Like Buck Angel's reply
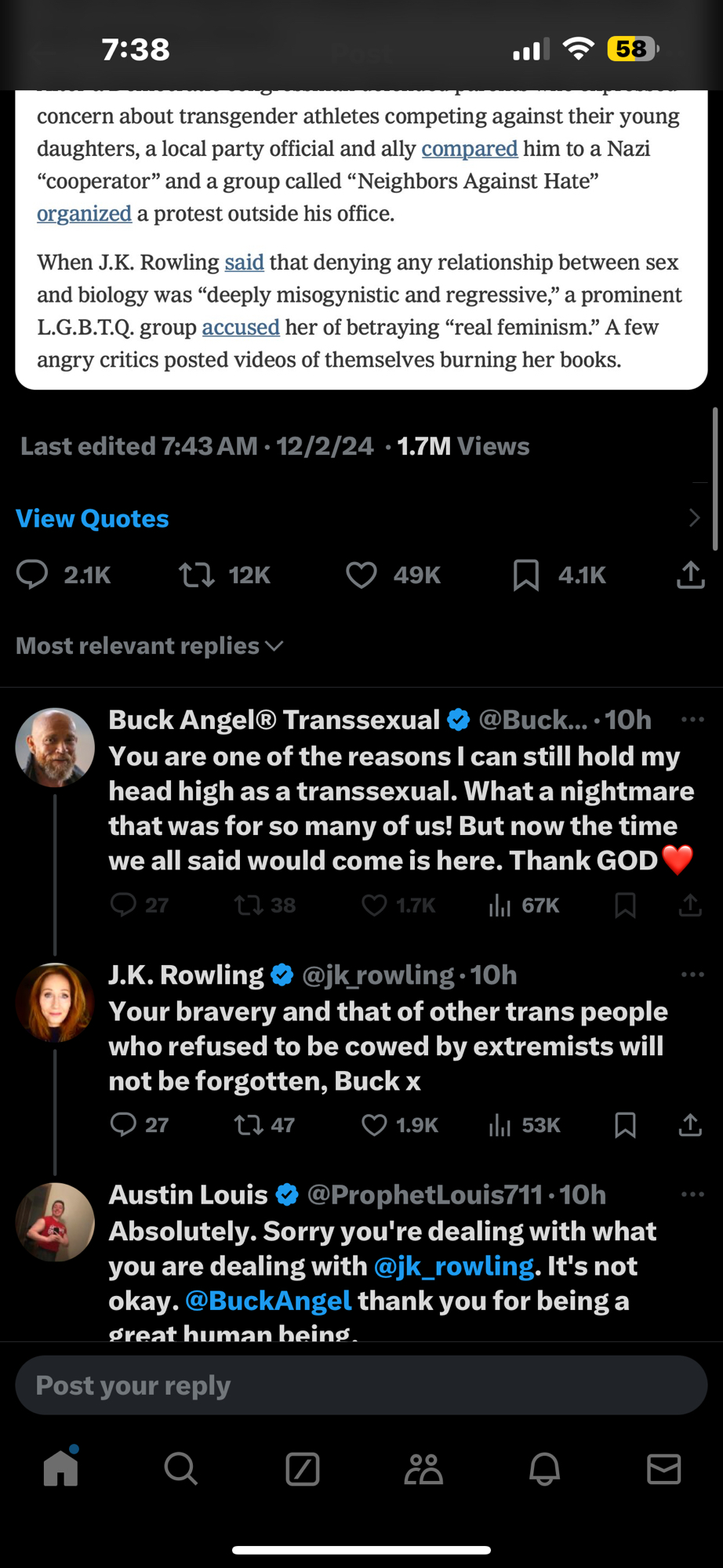 click(x=374, y=906)
